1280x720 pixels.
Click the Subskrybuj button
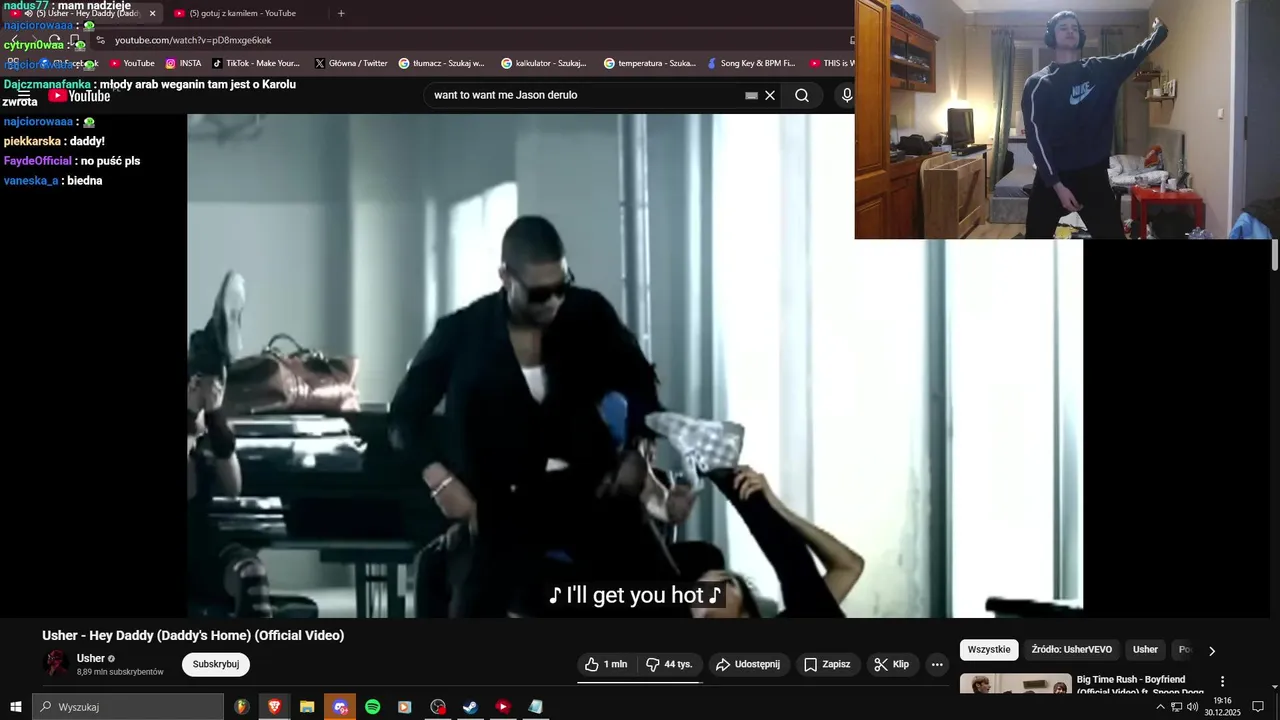coord(216,664)
